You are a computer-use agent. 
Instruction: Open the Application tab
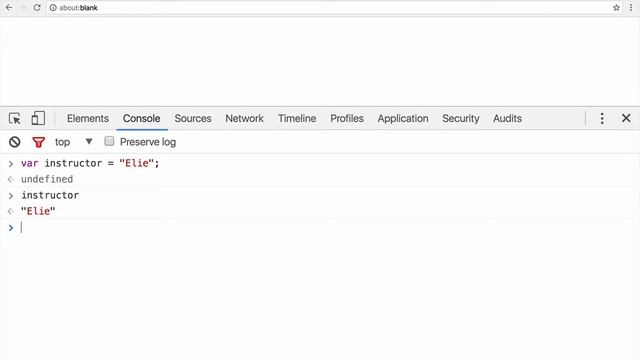tap(403, 118)
